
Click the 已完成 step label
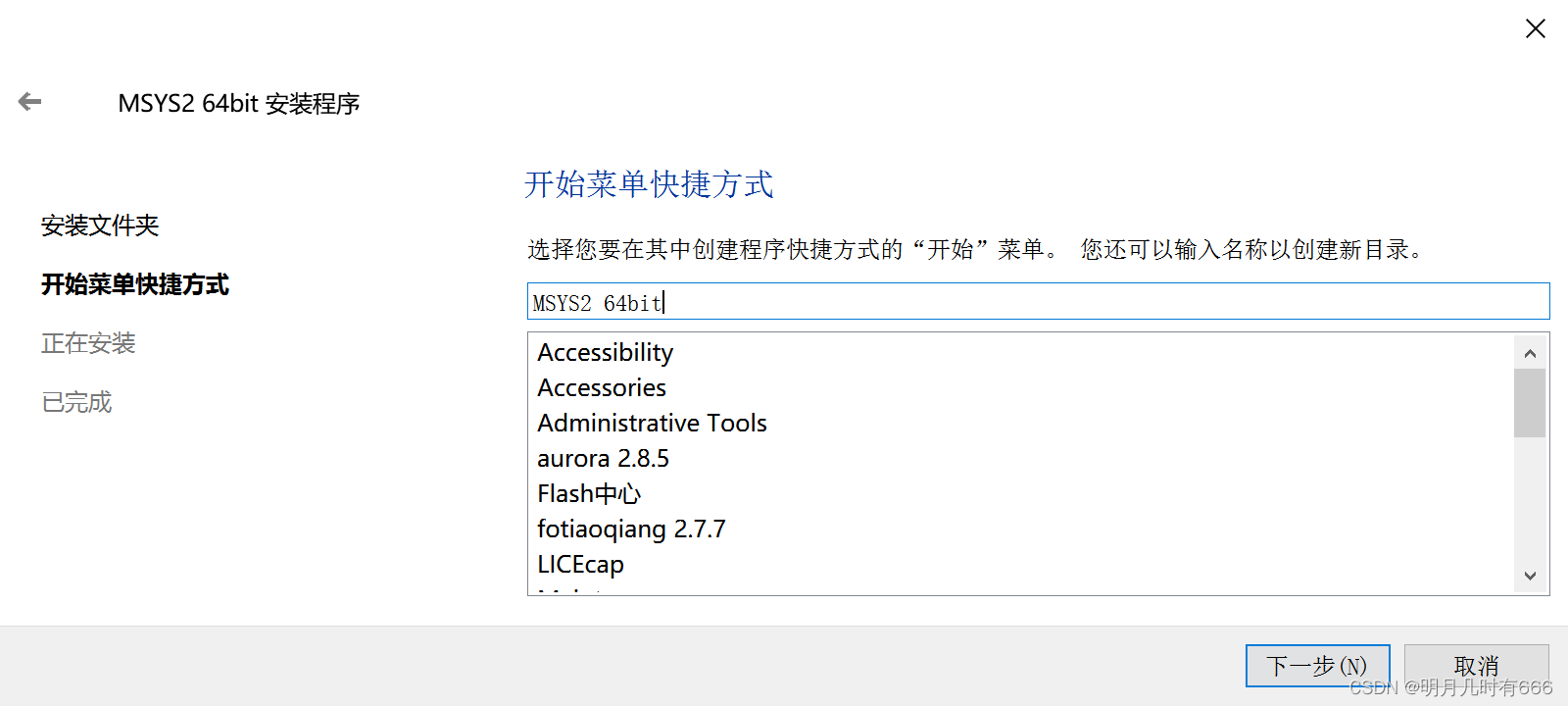(x=76, y=403)
